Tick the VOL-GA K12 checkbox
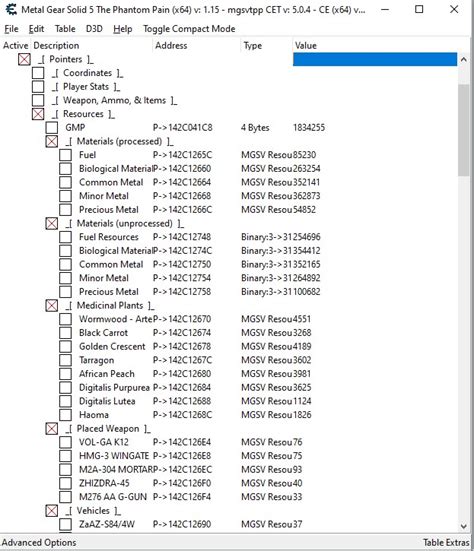 [x=65, y=442]
